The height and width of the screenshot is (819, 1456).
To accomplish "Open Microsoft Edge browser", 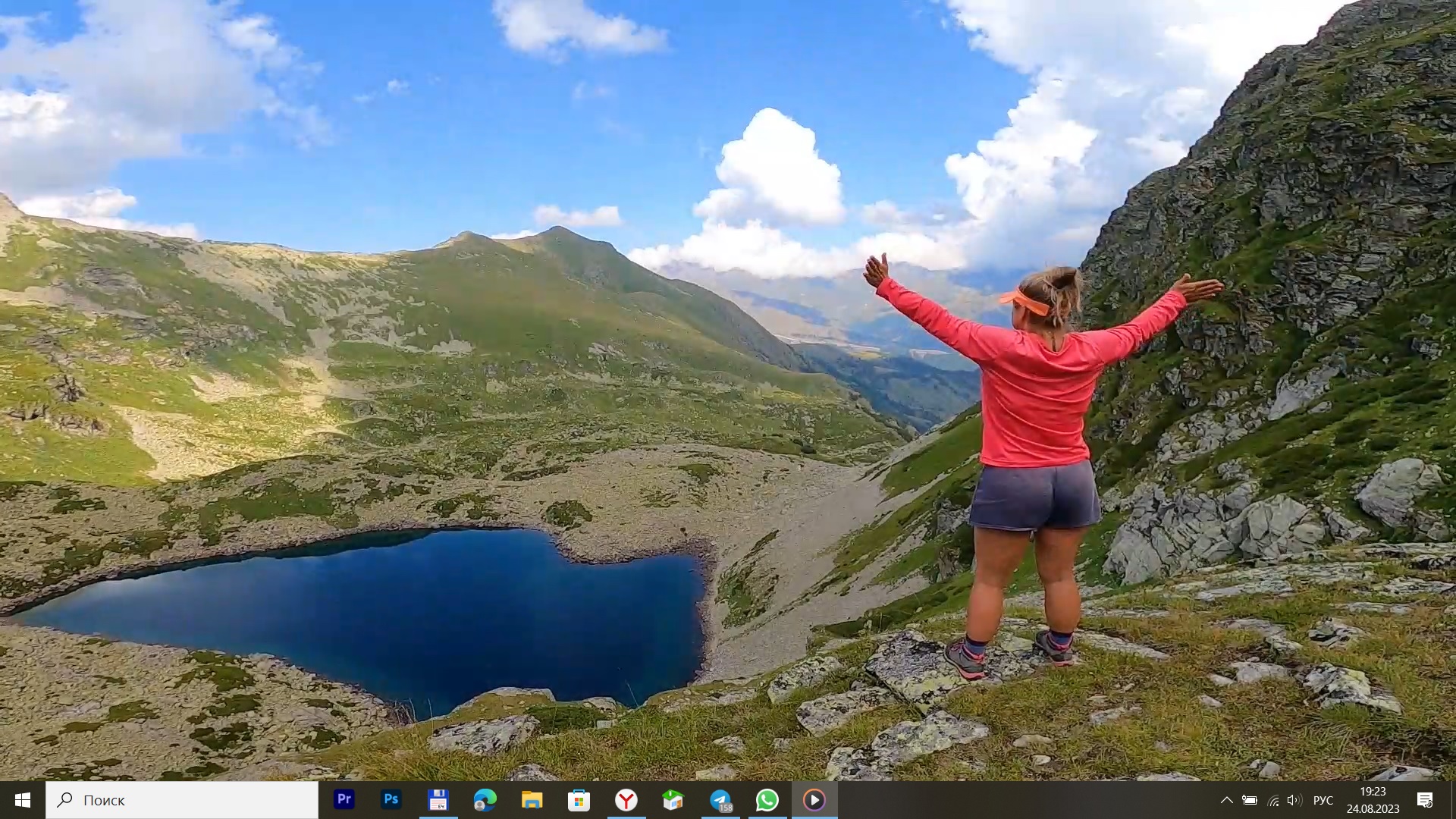I will coord(485,800).
